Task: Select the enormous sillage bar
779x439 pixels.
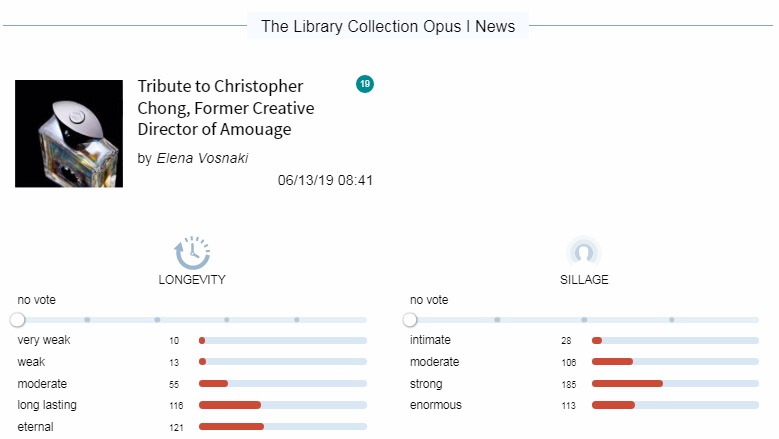Action: (675, 405)
